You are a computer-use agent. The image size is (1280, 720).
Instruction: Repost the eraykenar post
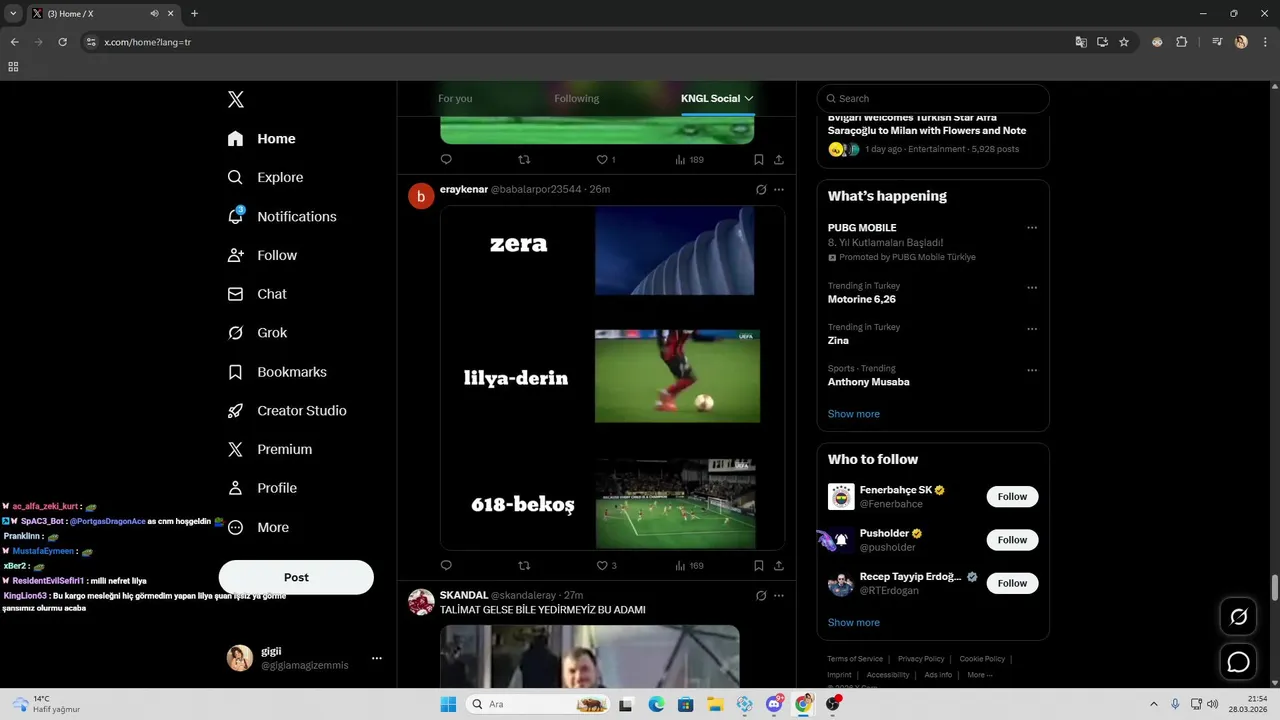coord(524,565)
